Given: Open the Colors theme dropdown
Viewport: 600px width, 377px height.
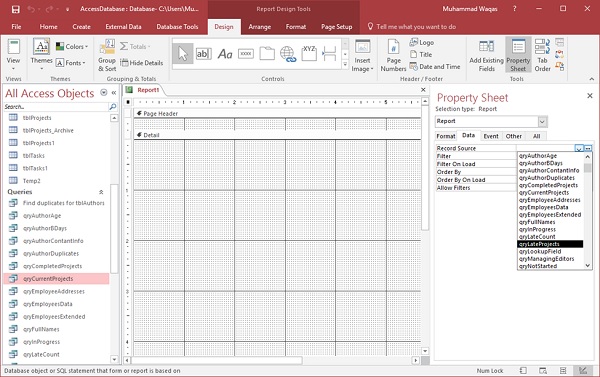Looking at the screenshot, I should [72, 47].
